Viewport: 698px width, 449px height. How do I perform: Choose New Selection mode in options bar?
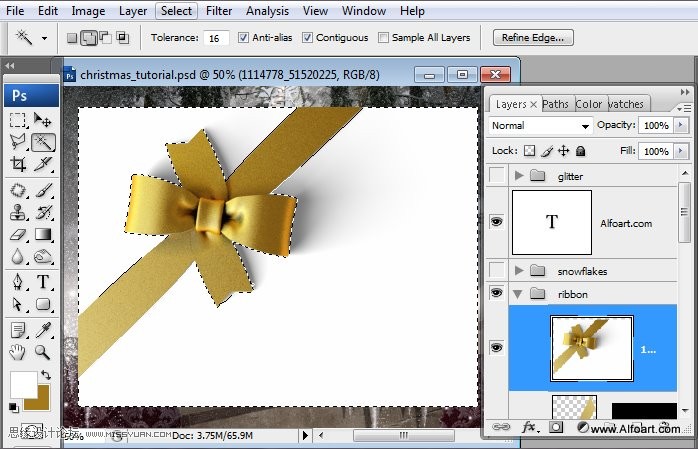[x=72, y=38]
